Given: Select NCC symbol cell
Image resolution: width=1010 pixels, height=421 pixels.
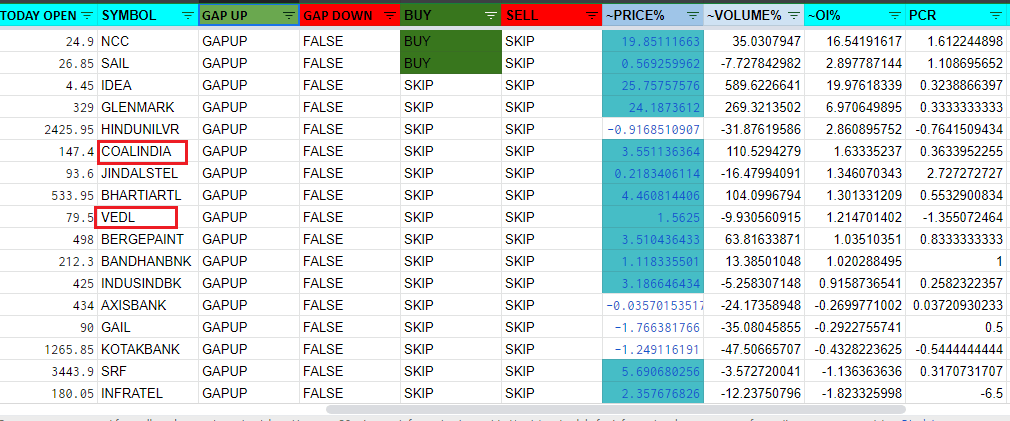Looking at the screenshot, I should coord(148,42).
